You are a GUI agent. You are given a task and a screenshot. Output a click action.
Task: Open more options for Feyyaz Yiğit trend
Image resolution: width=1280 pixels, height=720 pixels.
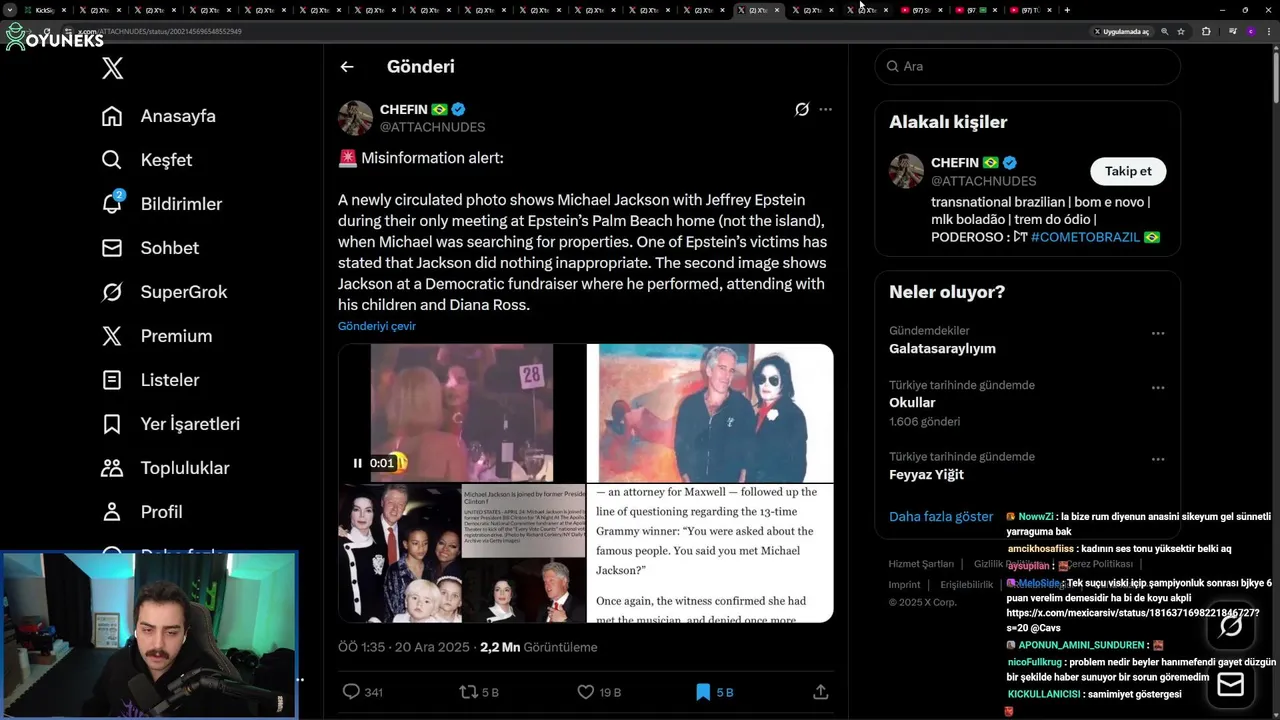click(x=1158, y=460)
